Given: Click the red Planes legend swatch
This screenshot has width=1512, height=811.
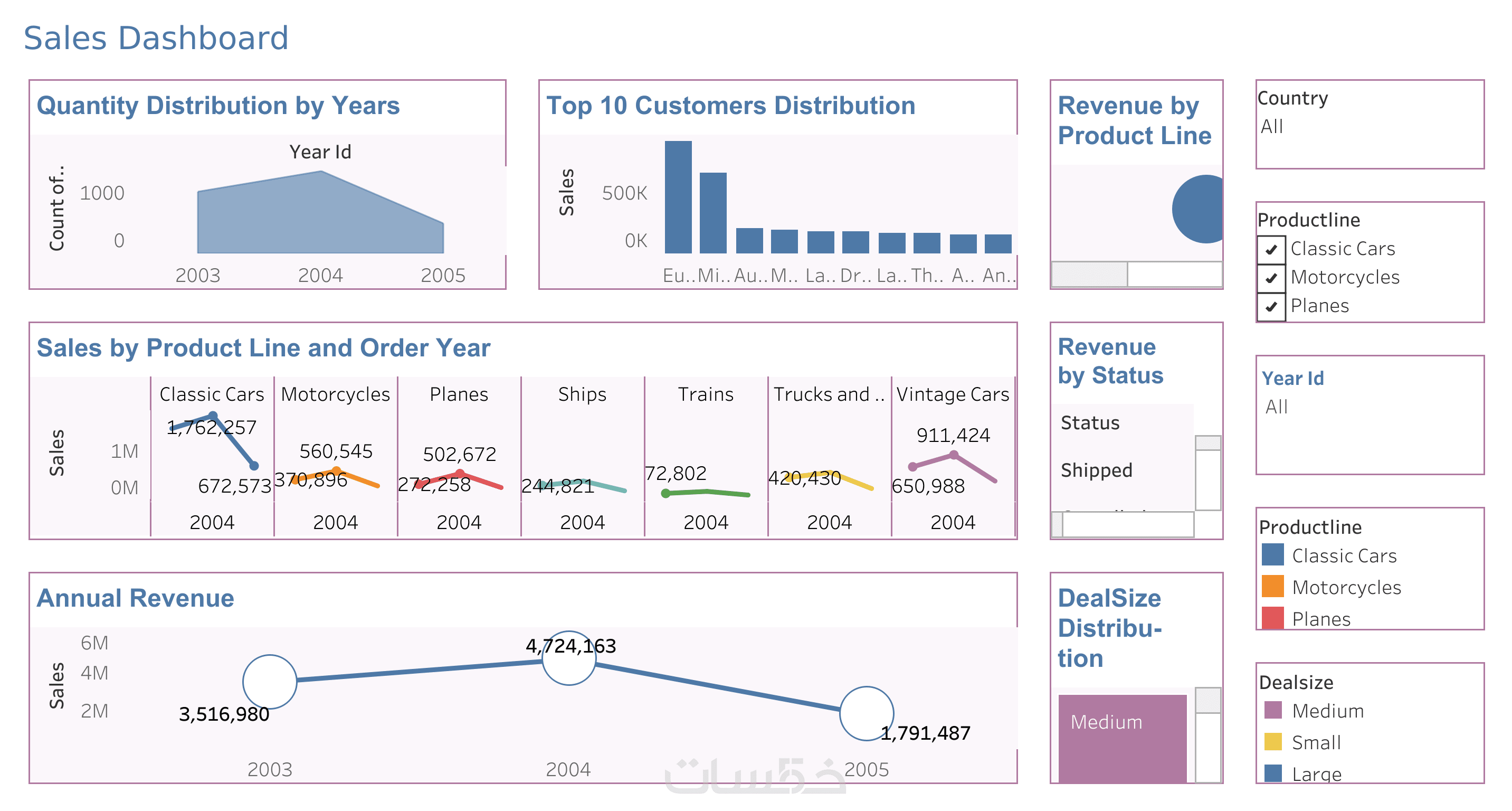Looking at the screenshot, I should (1272, 618).
